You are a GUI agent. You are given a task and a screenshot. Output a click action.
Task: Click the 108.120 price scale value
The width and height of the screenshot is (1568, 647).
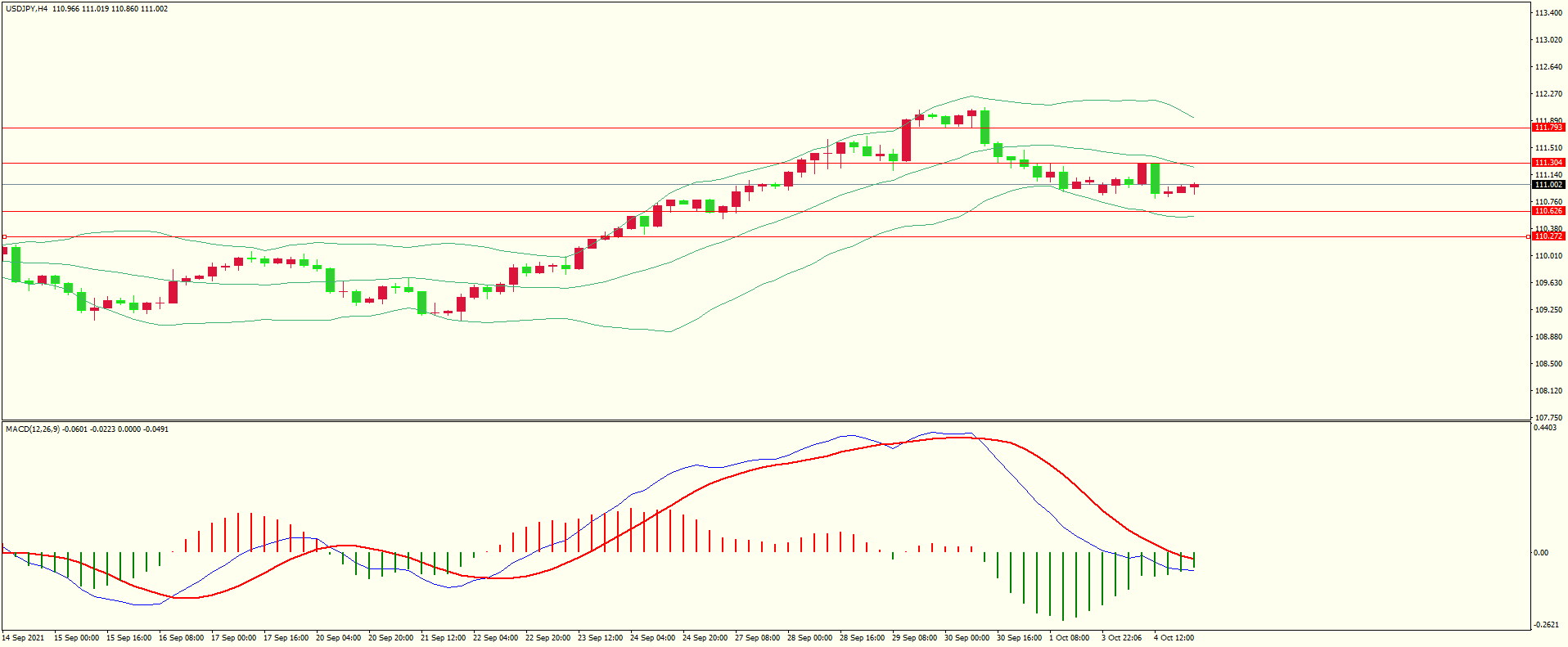pos(1548,391)
